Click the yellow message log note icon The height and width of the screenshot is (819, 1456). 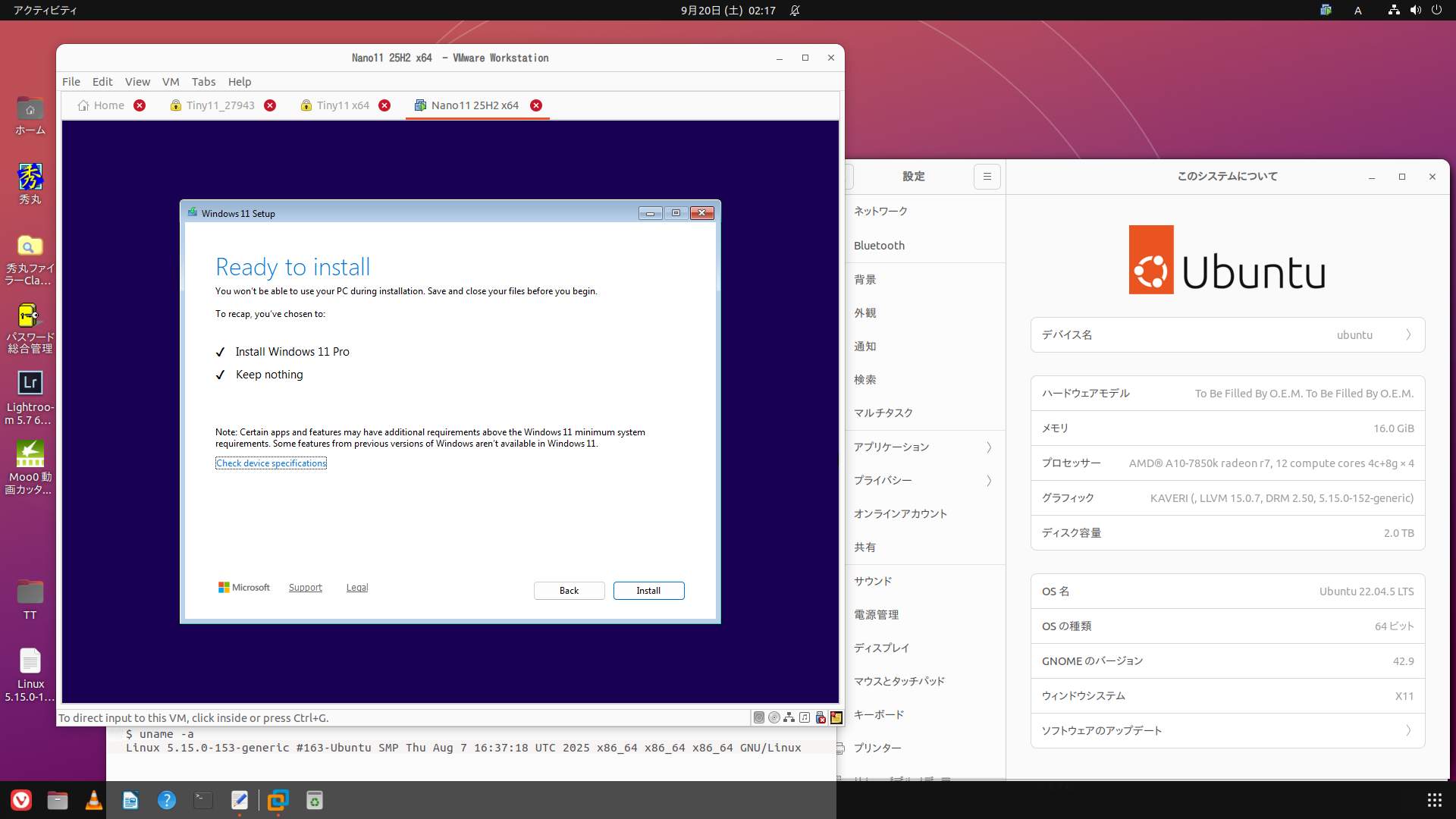(836, 717)
